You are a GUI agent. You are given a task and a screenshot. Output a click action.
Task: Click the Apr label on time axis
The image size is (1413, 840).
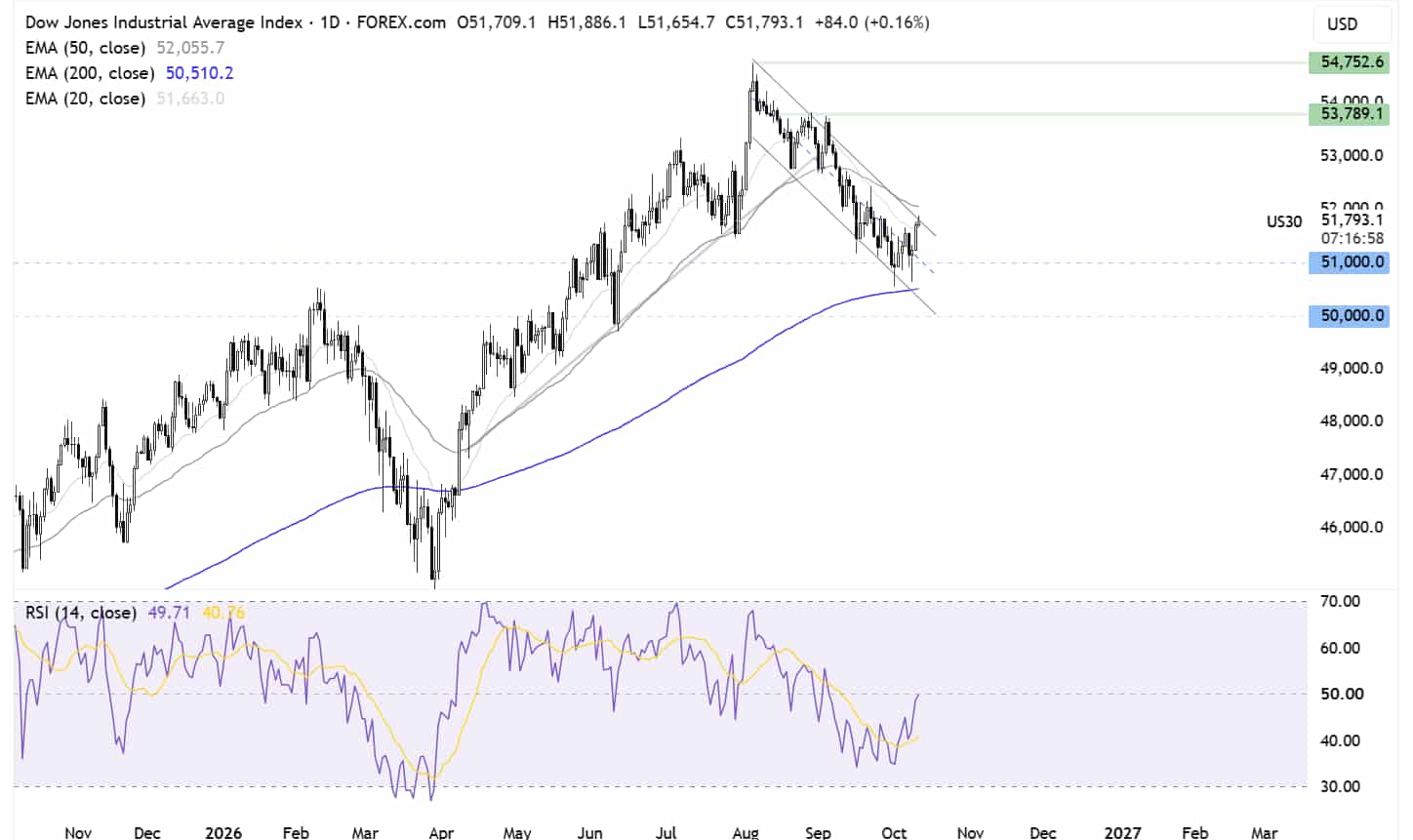pos(441,832)
